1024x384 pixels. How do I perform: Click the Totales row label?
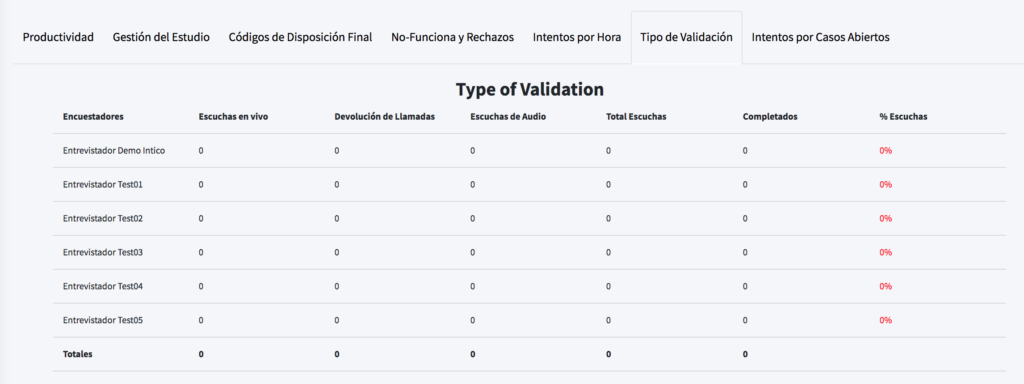point(78,355)
